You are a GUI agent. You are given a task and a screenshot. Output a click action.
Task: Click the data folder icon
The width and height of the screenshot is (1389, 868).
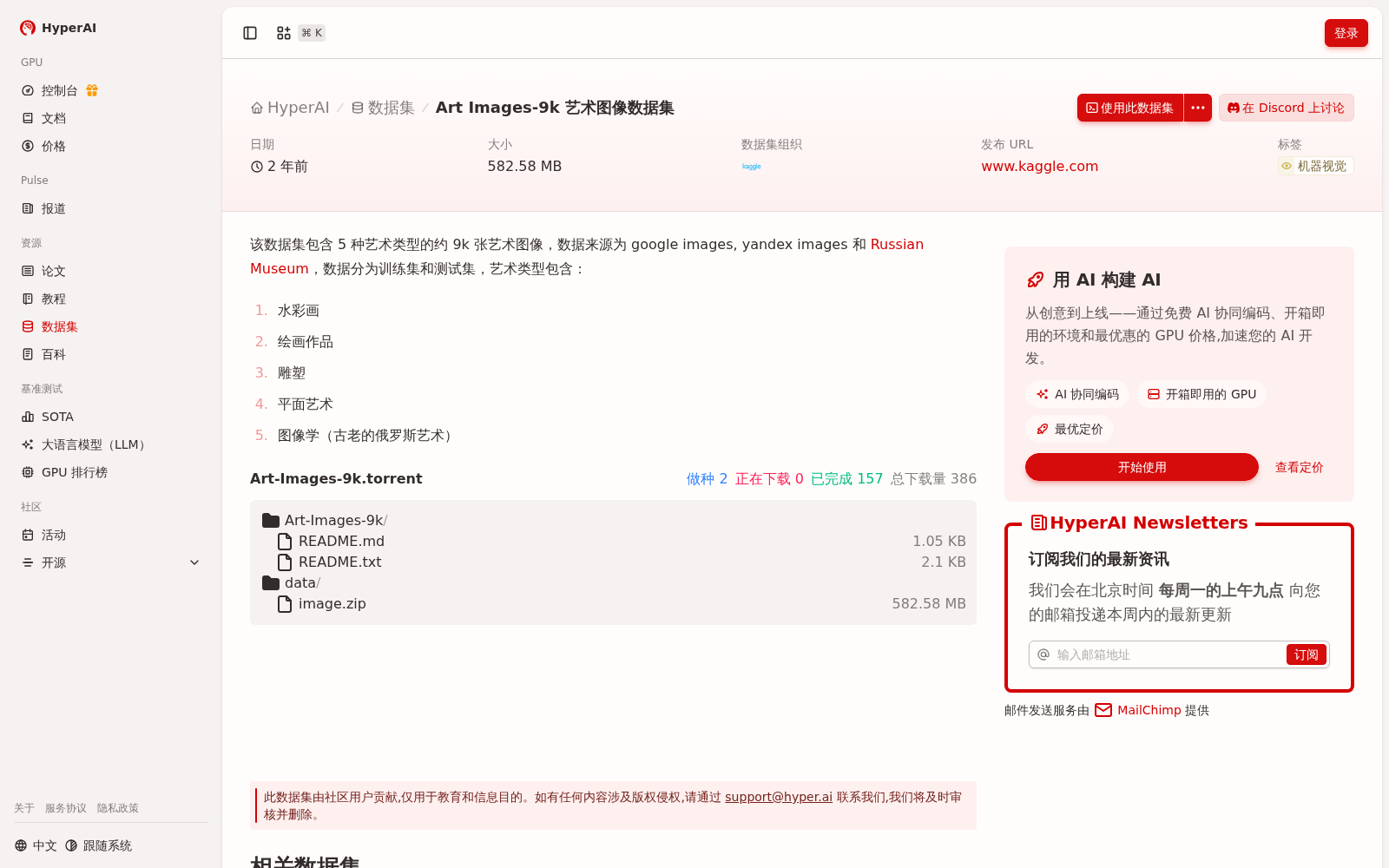(x=271, y=583)
